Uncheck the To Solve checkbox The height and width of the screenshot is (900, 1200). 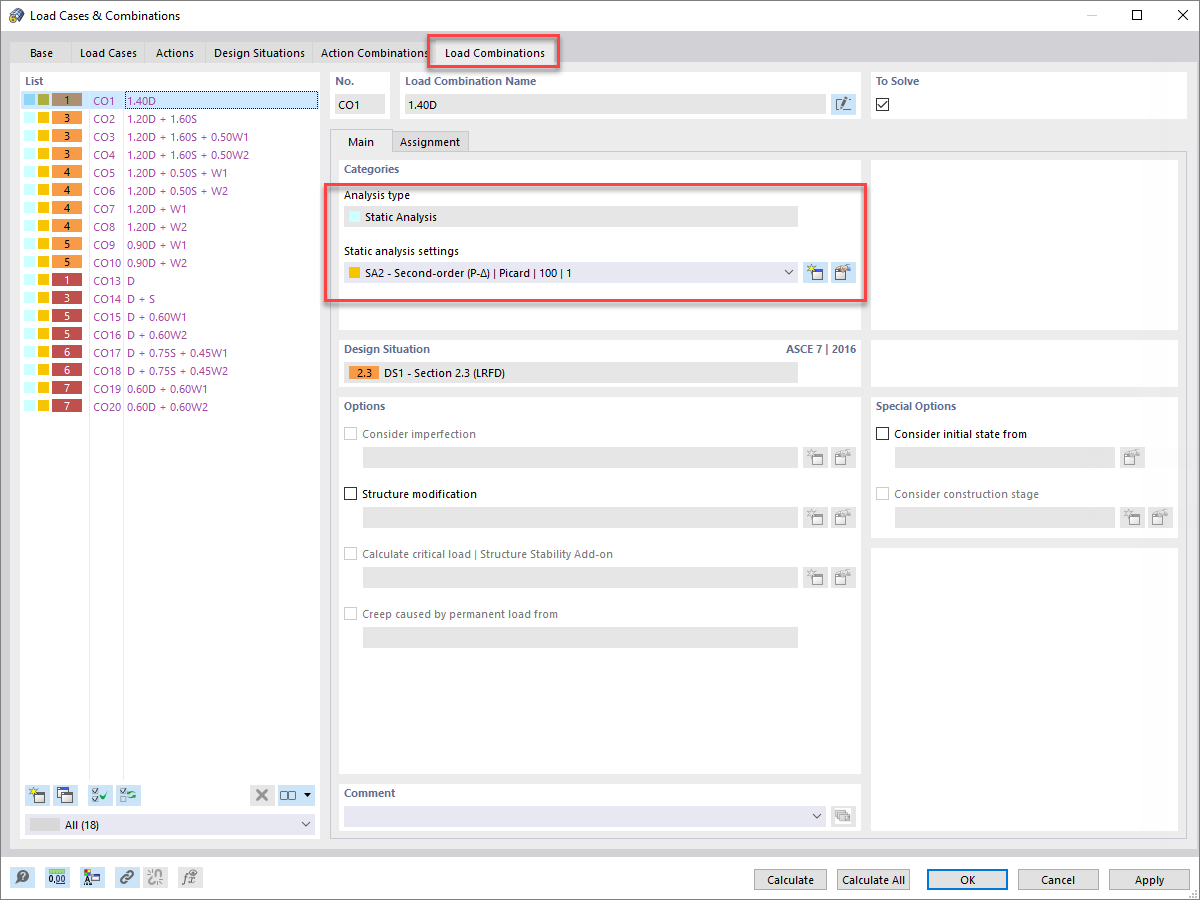882,104
